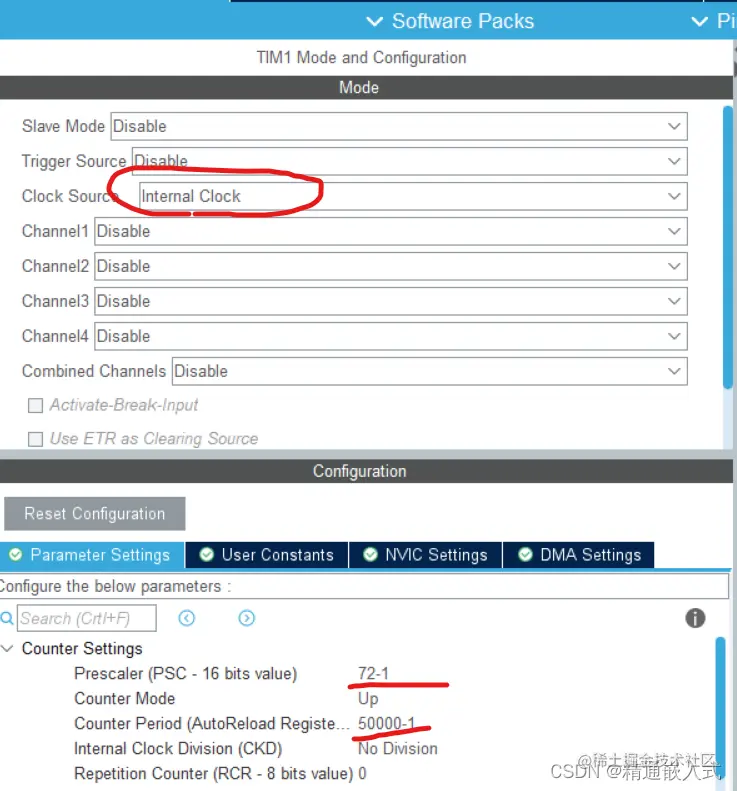Screen dimensions: 737x791
Task: Select the No Division clock value
Action: coord(398,749)
